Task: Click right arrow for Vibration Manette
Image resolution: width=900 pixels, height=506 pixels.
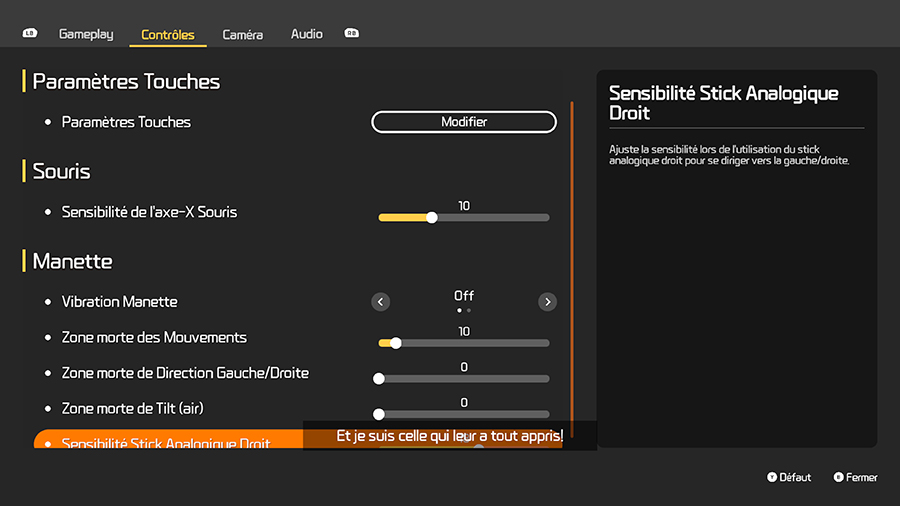Action: (547, 302)
